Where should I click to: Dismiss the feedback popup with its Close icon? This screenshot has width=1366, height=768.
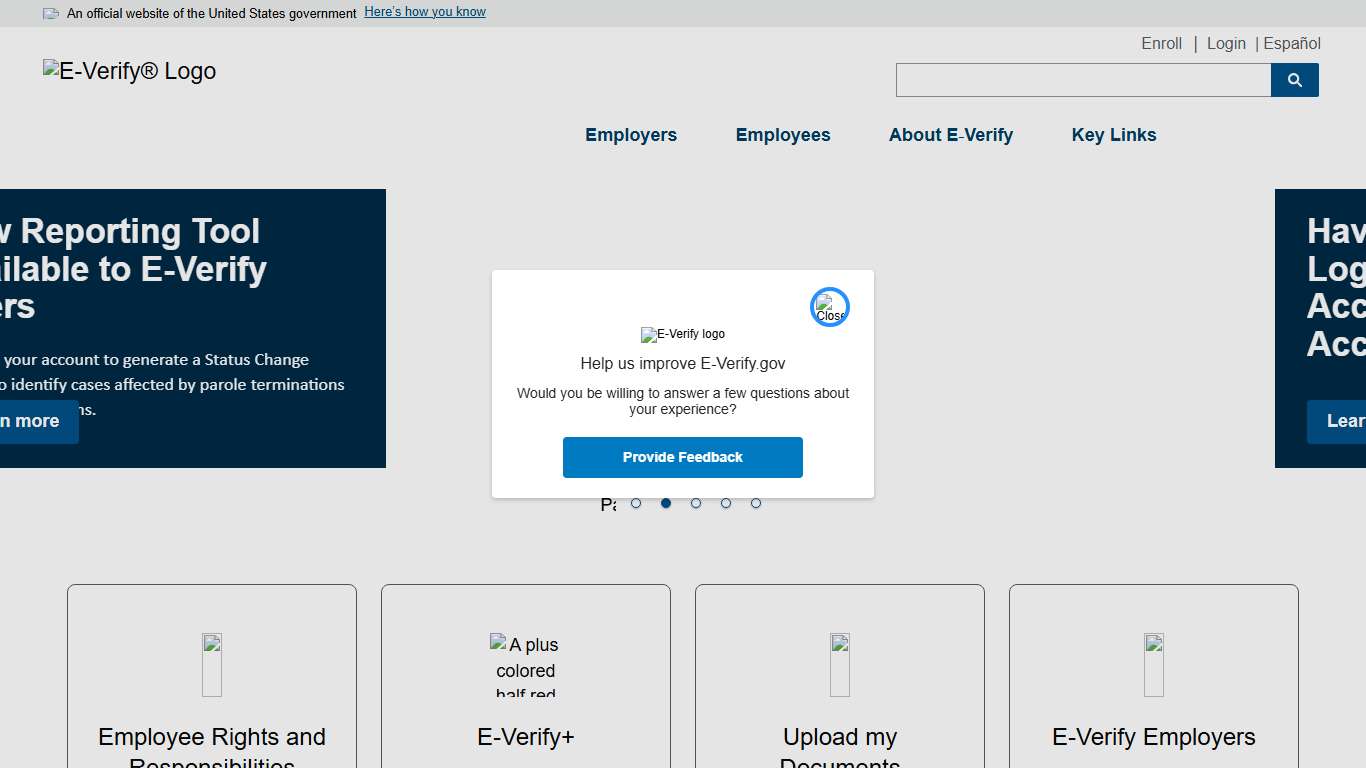click(829, 306)
